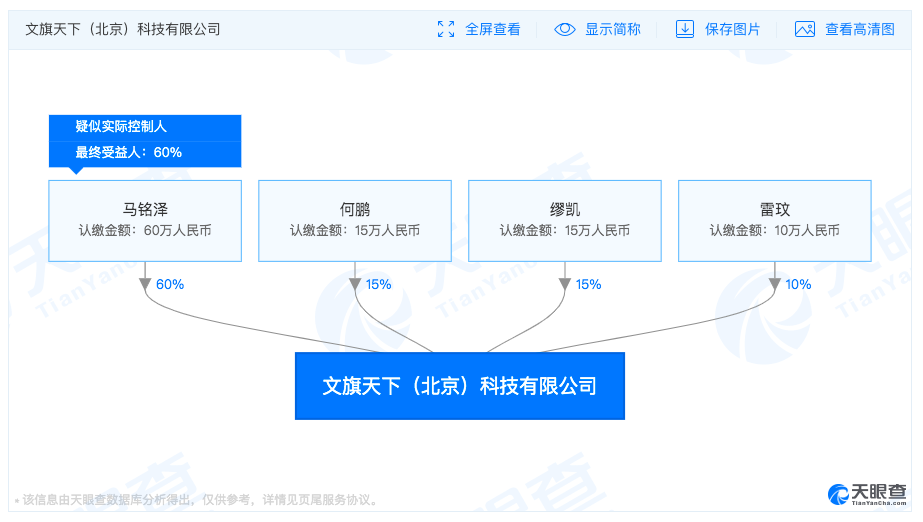923x522 pixels.
Task: Click the 60% share percentage label
Action: pyautogui.click(x=170, y=284)
